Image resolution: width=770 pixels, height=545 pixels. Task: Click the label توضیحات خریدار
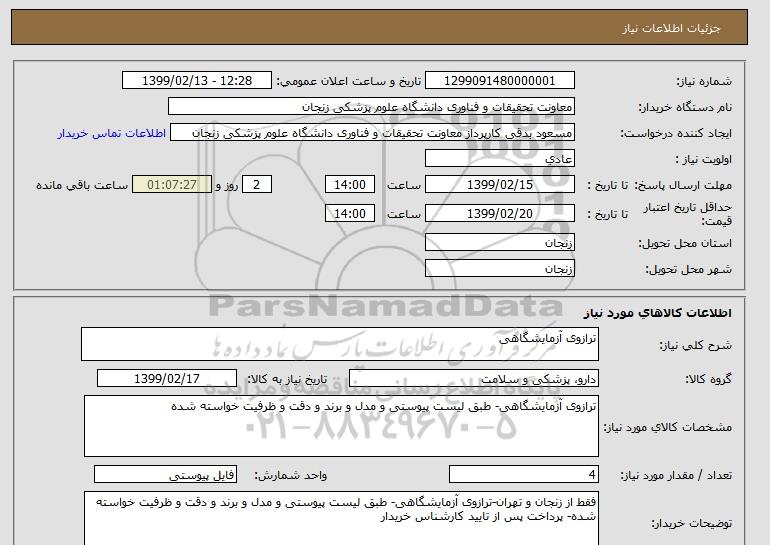pyautogui.click(x=691, y=524)
